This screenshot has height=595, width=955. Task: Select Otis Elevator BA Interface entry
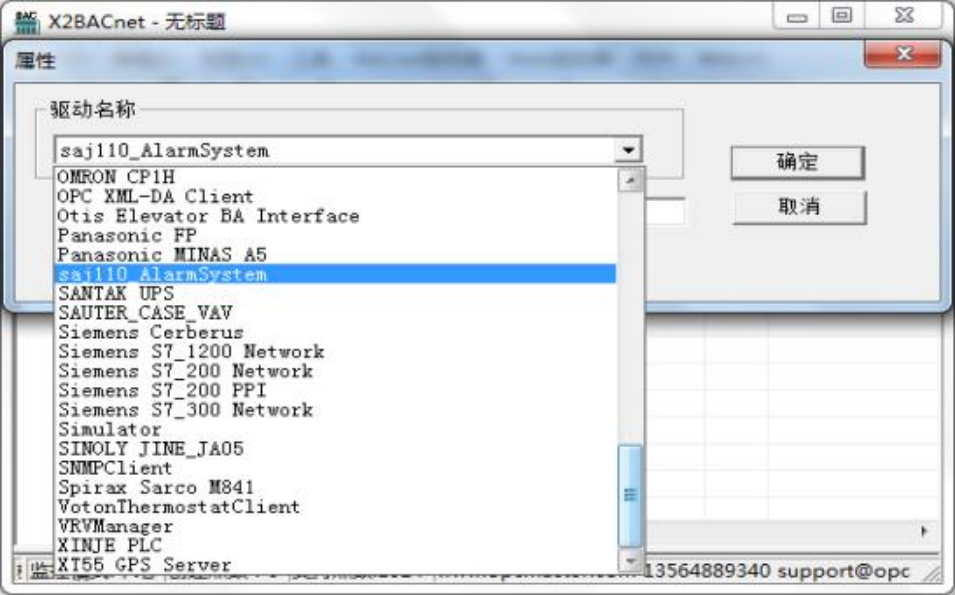point(336,216)
